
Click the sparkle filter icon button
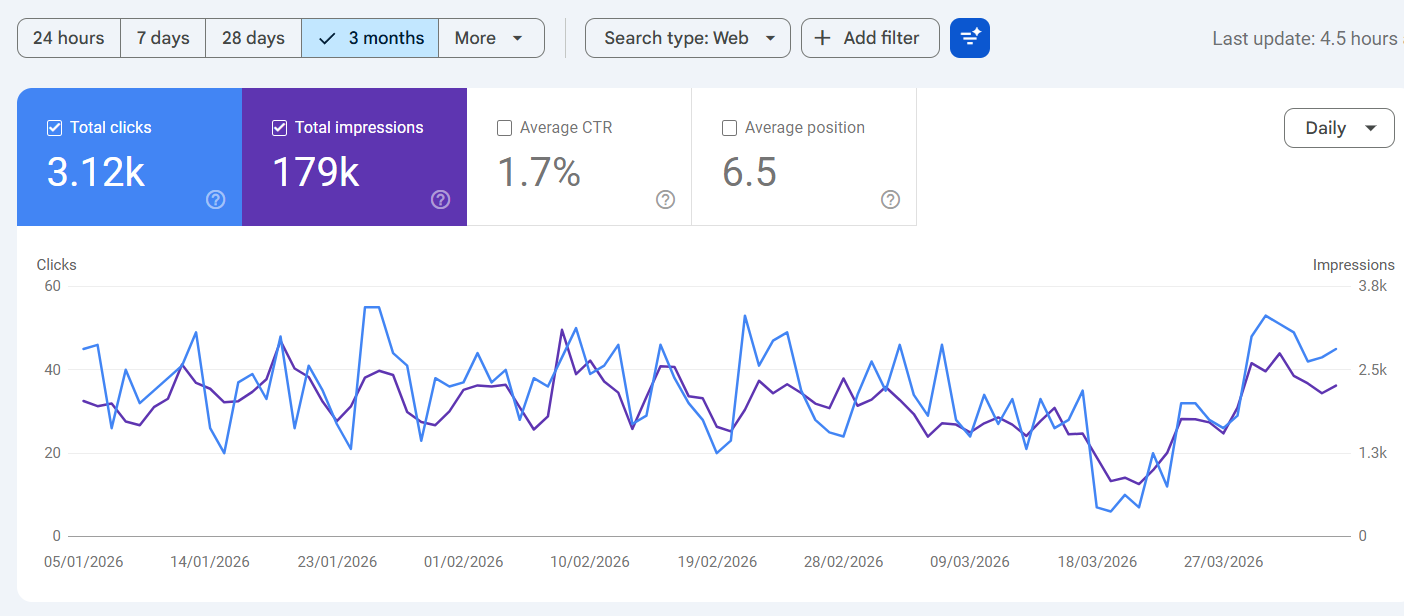969,38
